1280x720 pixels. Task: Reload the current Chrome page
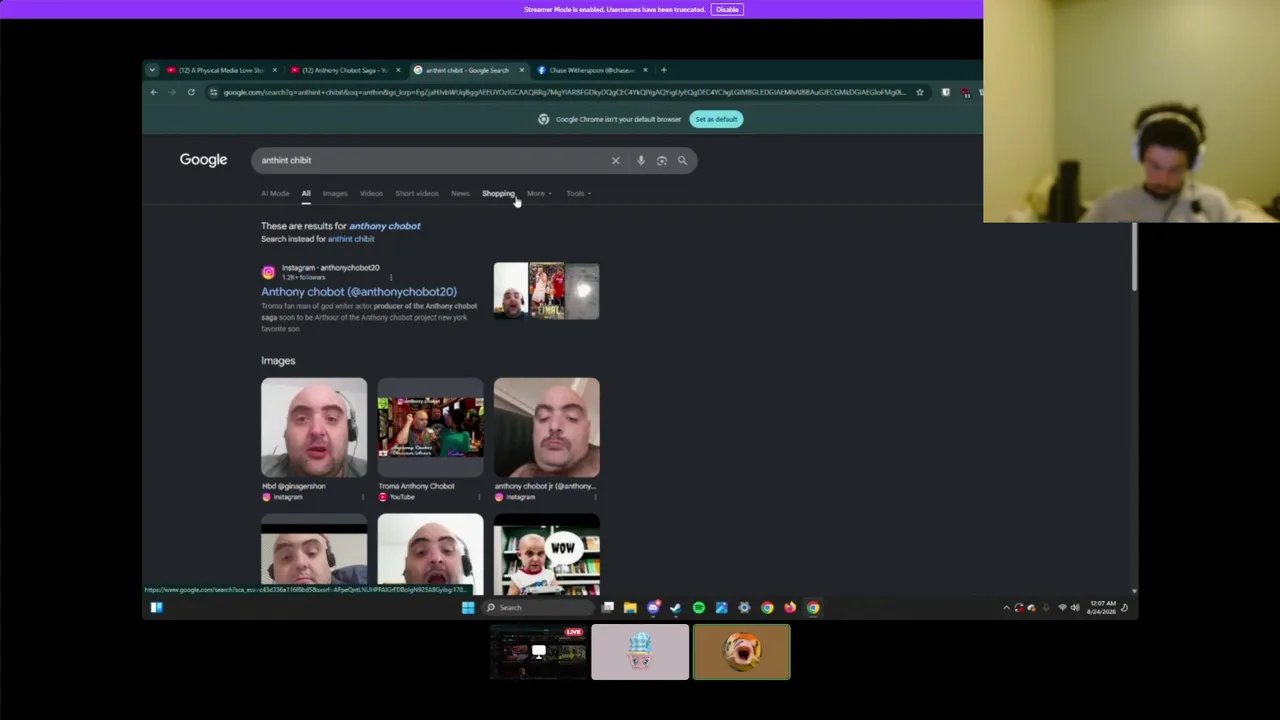[x=191, y=92]
